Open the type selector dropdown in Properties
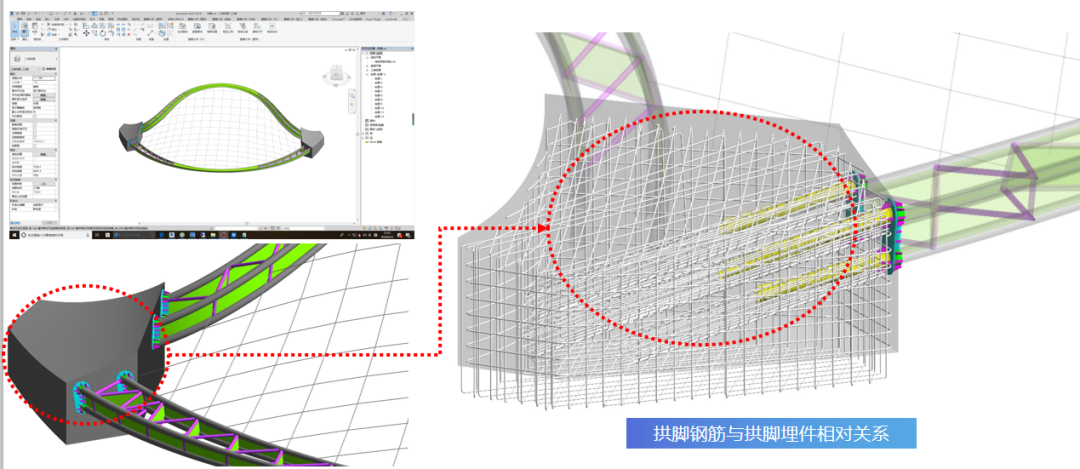Screen dimensions: 1080x469 [x=56, y=59]
